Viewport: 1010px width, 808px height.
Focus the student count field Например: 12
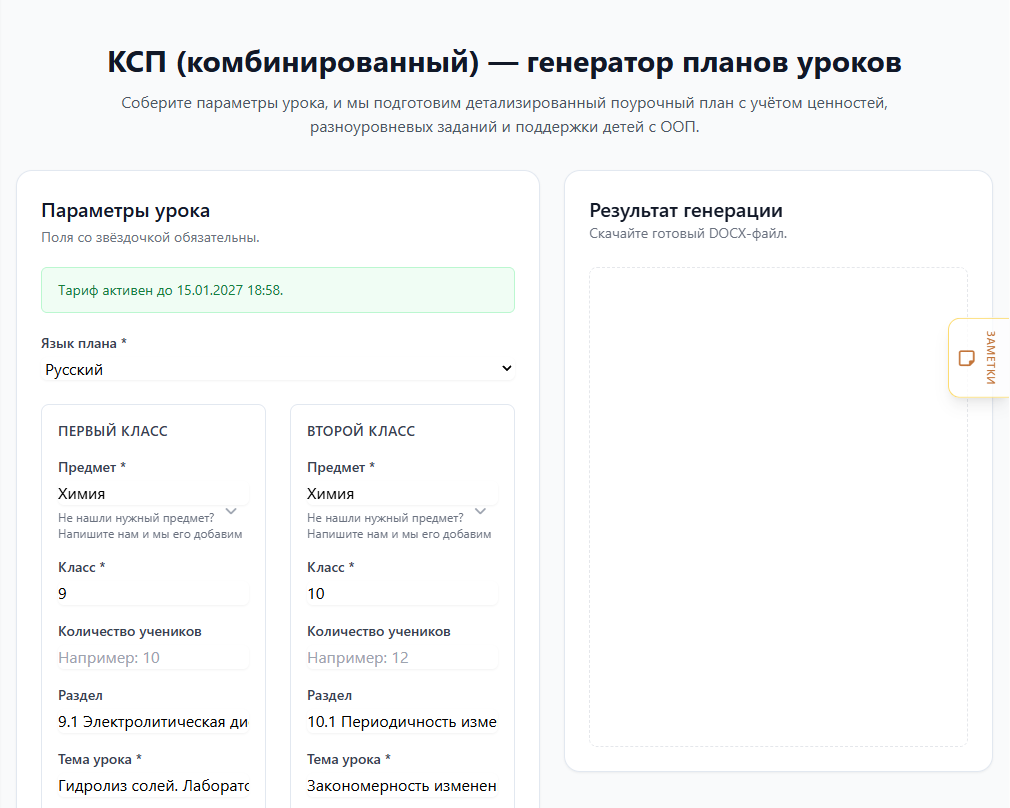[x=402, y=658]
